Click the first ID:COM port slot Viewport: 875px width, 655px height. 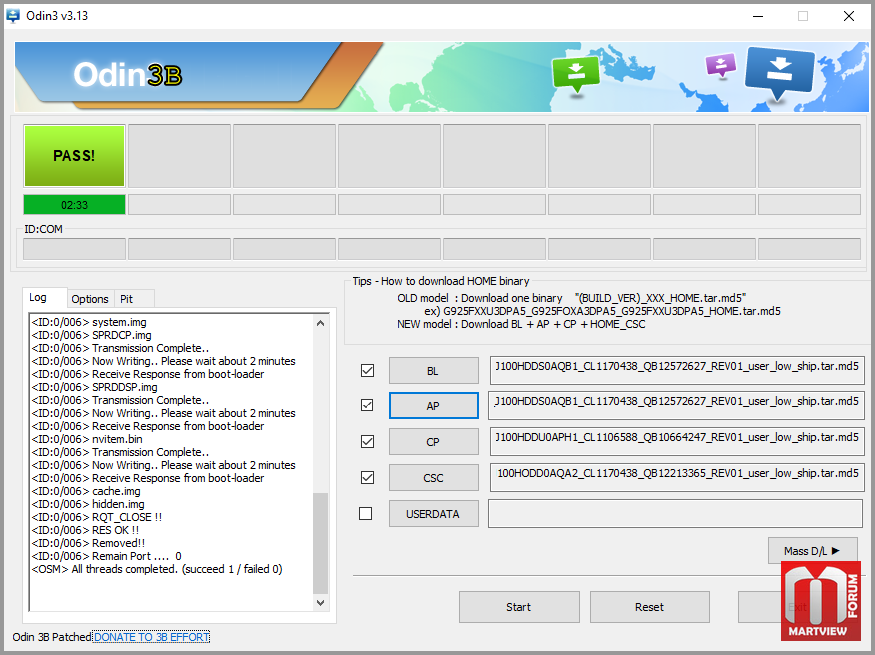[74, 249]
